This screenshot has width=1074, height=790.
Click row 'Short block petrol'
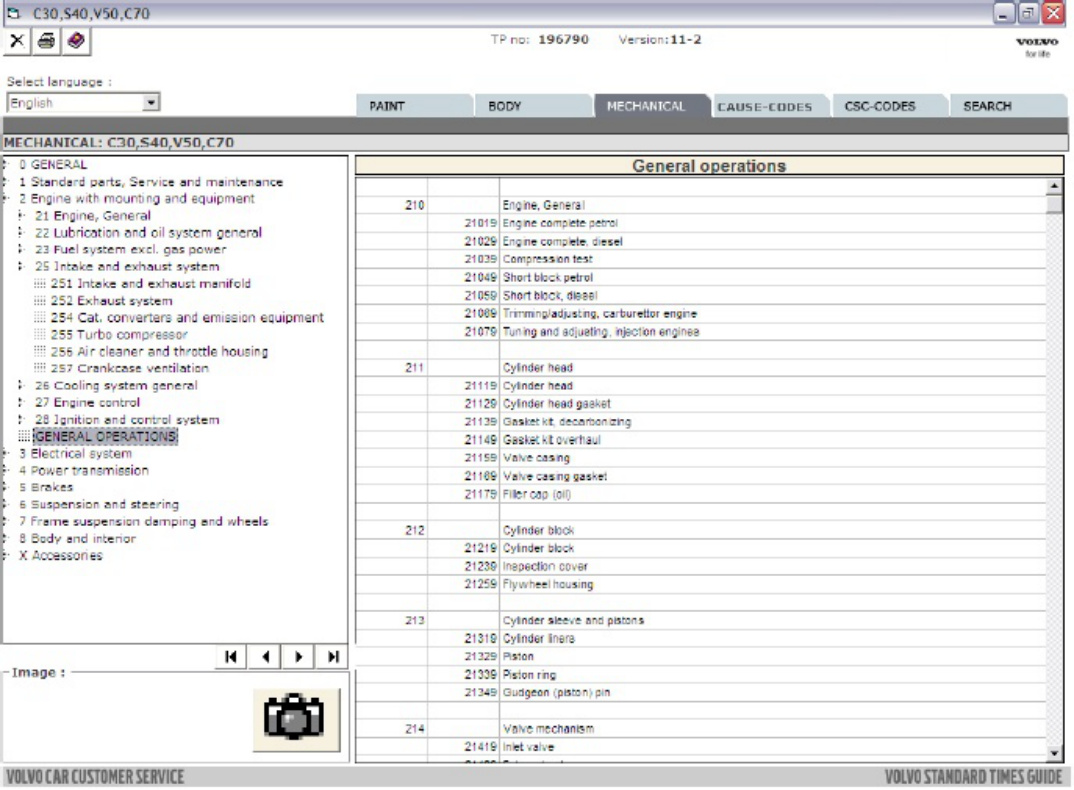click(x=701, y=277)
